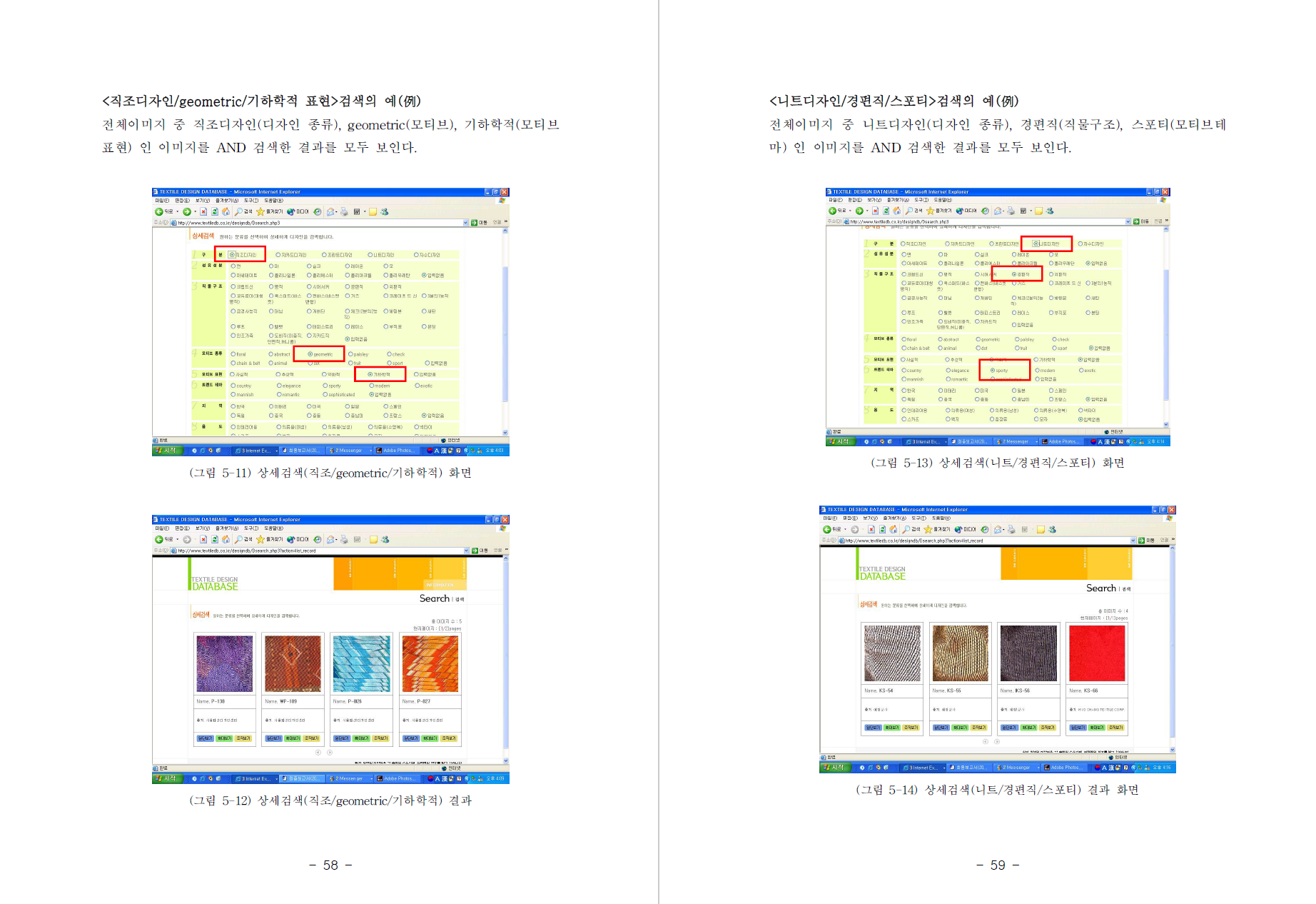Choose 니트디자인 in the design category row

tap(1036, 243)
